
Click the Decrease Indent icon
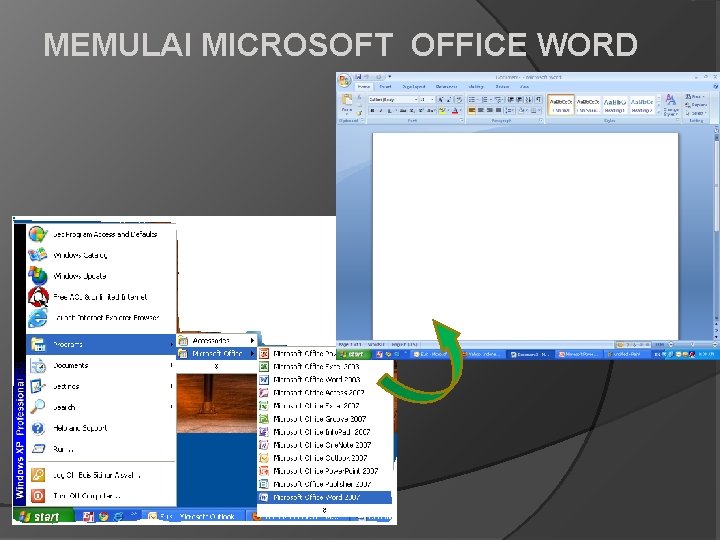tap(510, 100)
